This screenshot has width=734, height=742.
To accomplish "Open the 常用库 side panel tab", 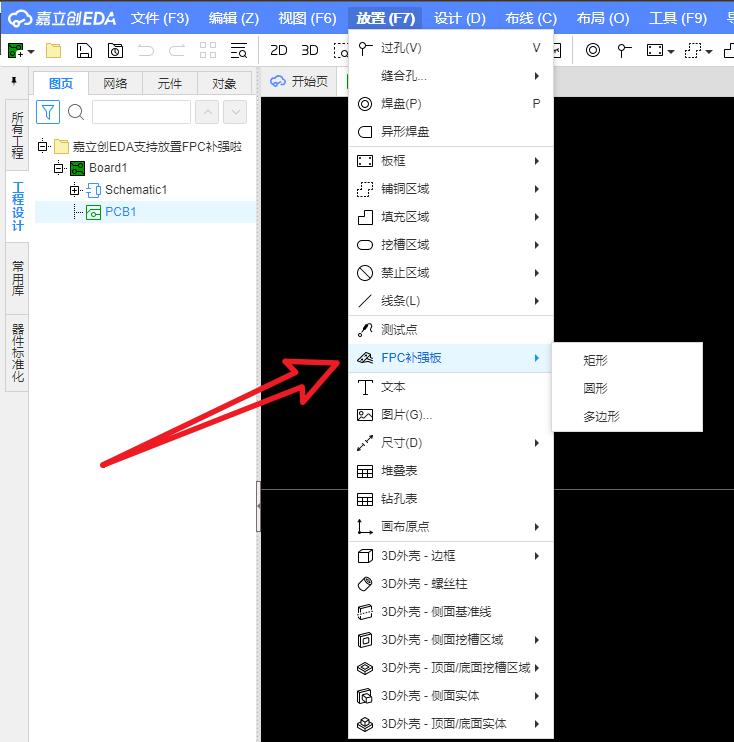I will (17, 280).
